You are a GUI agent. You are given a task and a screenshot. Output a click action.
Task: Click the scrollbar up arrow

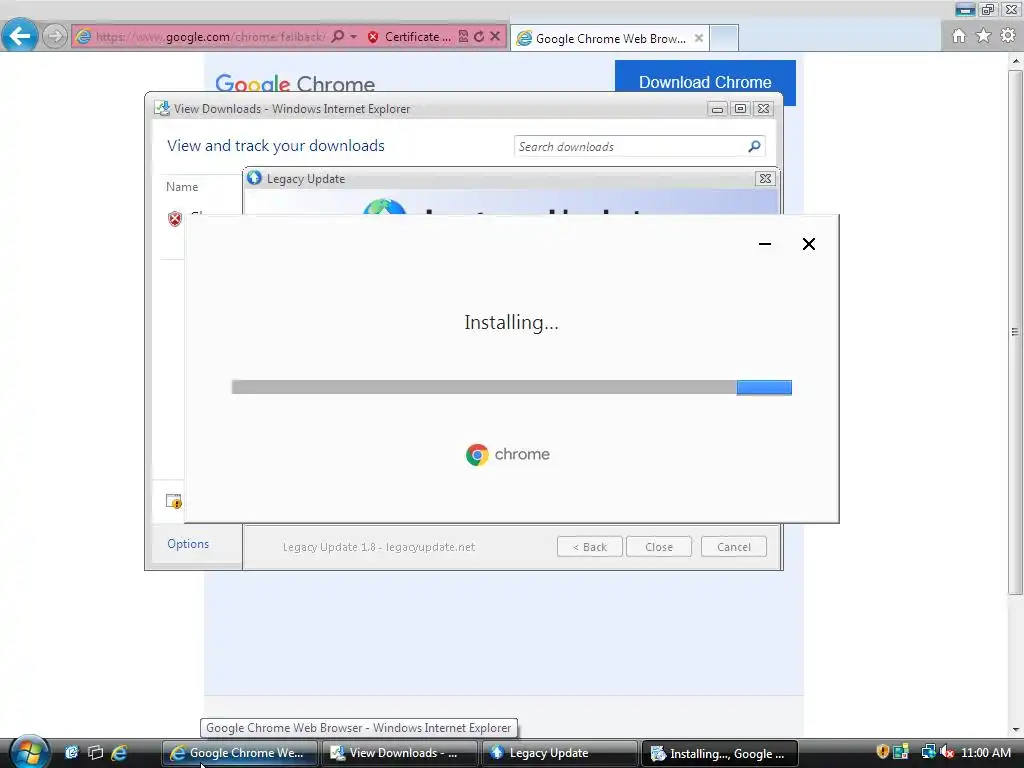[1016, 61]
